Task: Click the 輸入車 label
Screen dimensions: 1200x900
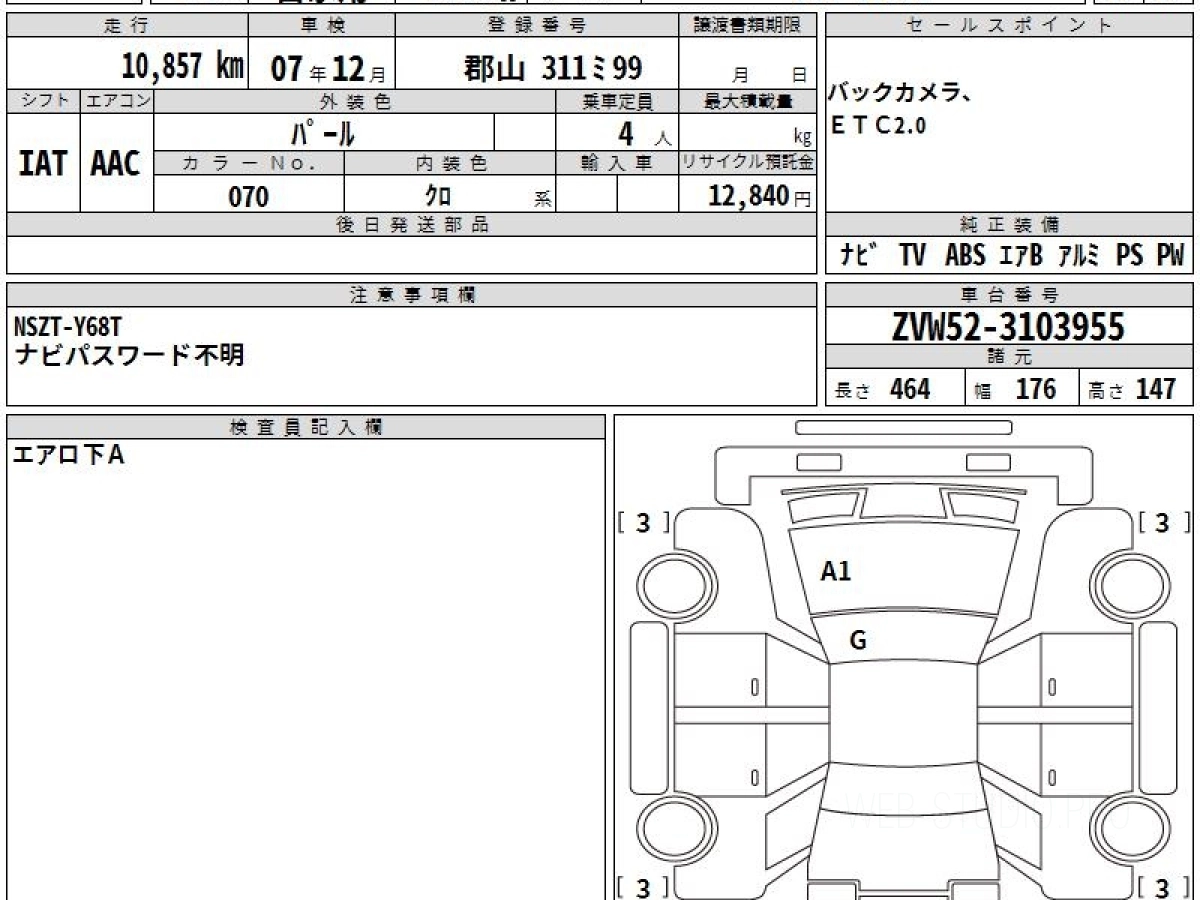Action: [x=617, y=164]
